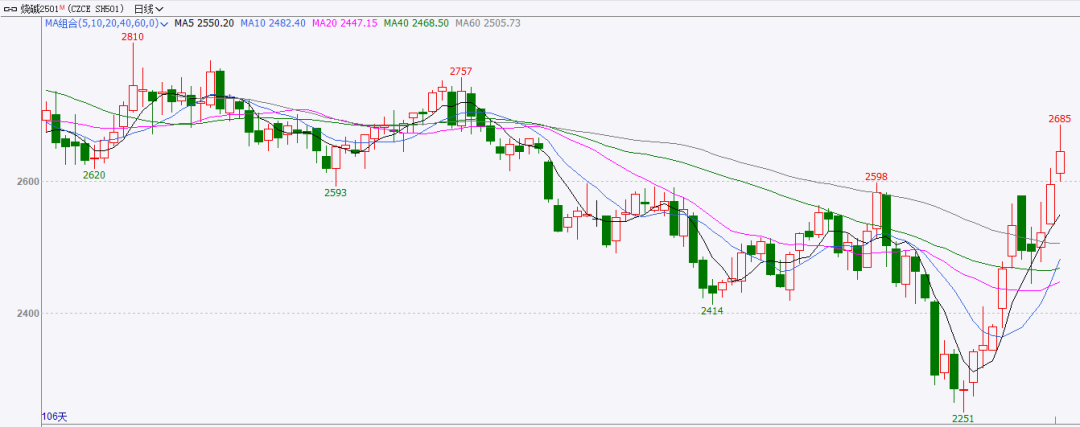Click the 2685 latest high label

(1059, 119)
